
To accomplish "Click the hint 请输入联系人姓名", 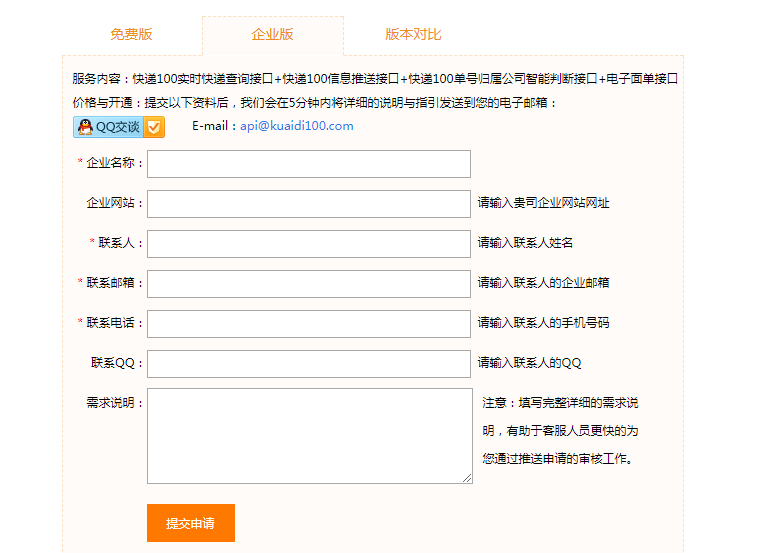I will tap(525, 243).
